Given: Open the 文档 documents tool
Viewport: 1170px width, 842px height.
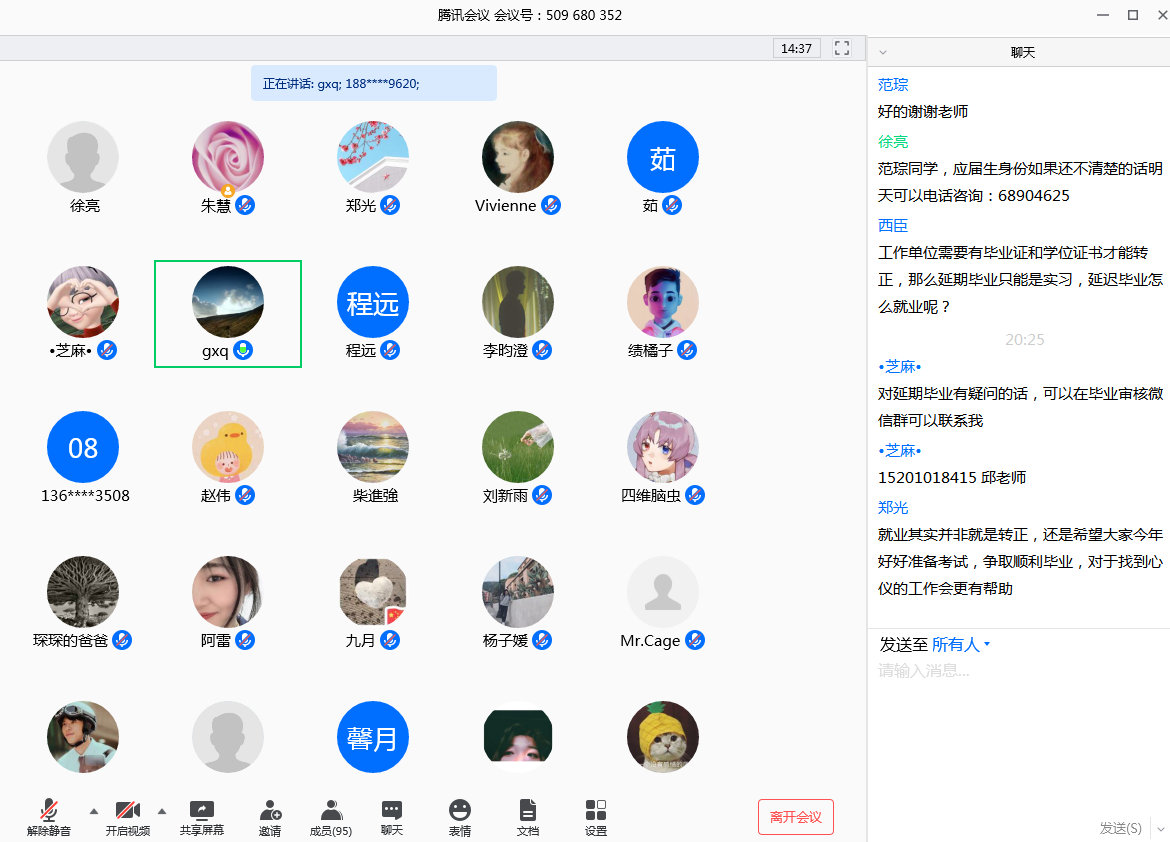Looking at the screenshot, I should [528, 817].
